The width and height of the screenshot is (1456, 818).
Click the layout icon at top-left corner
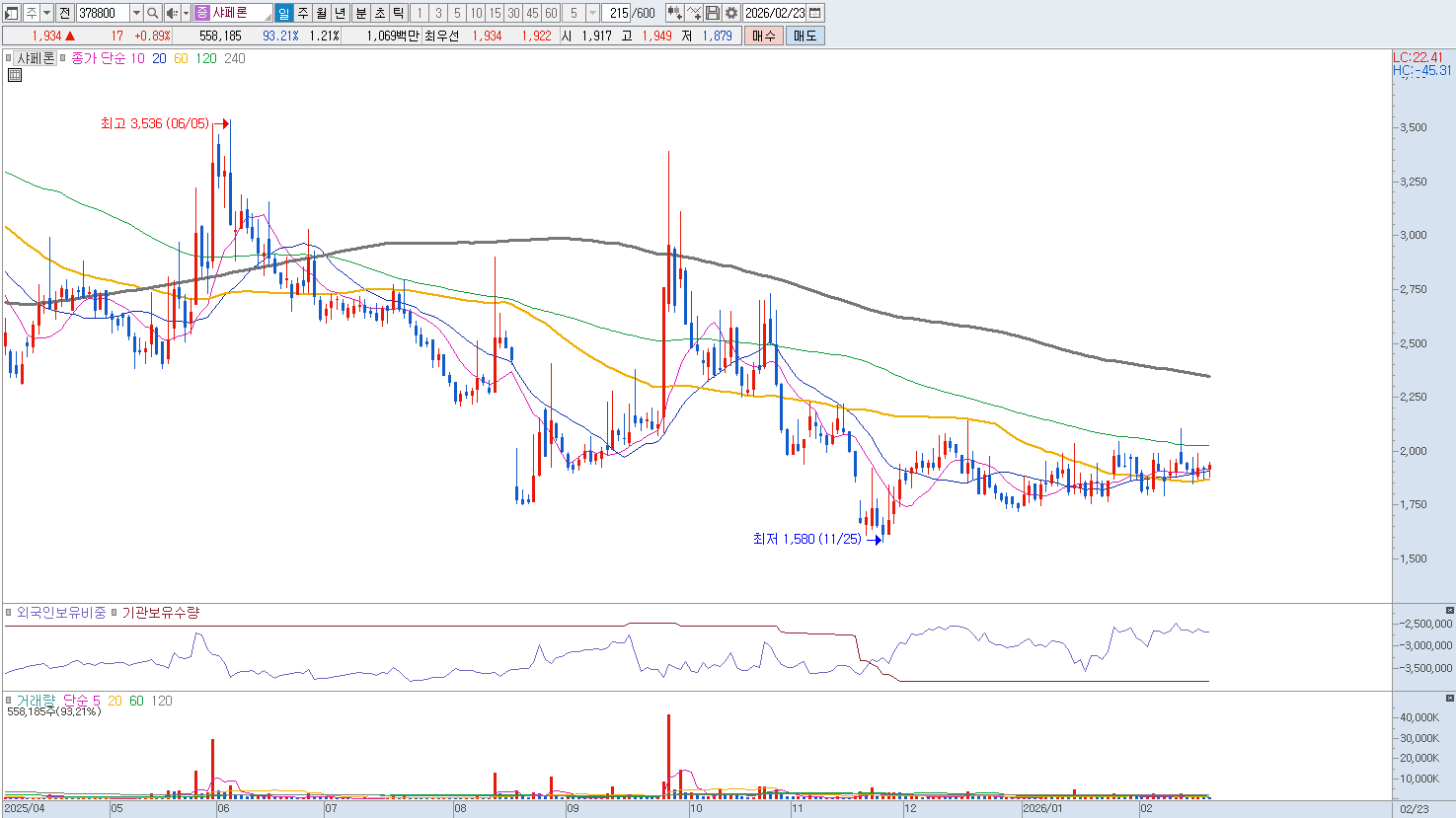coord(12,13)
